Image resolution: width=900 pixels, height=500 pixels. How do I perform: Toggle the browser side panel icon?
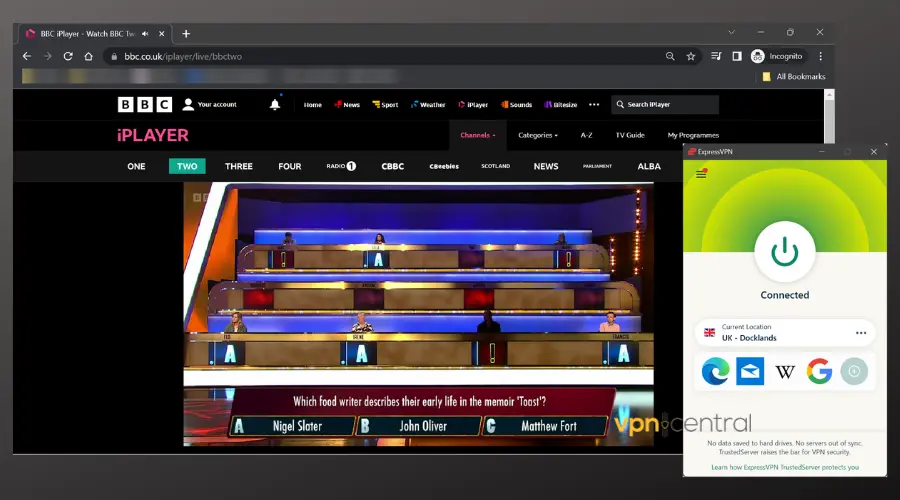tap(737, 56)
